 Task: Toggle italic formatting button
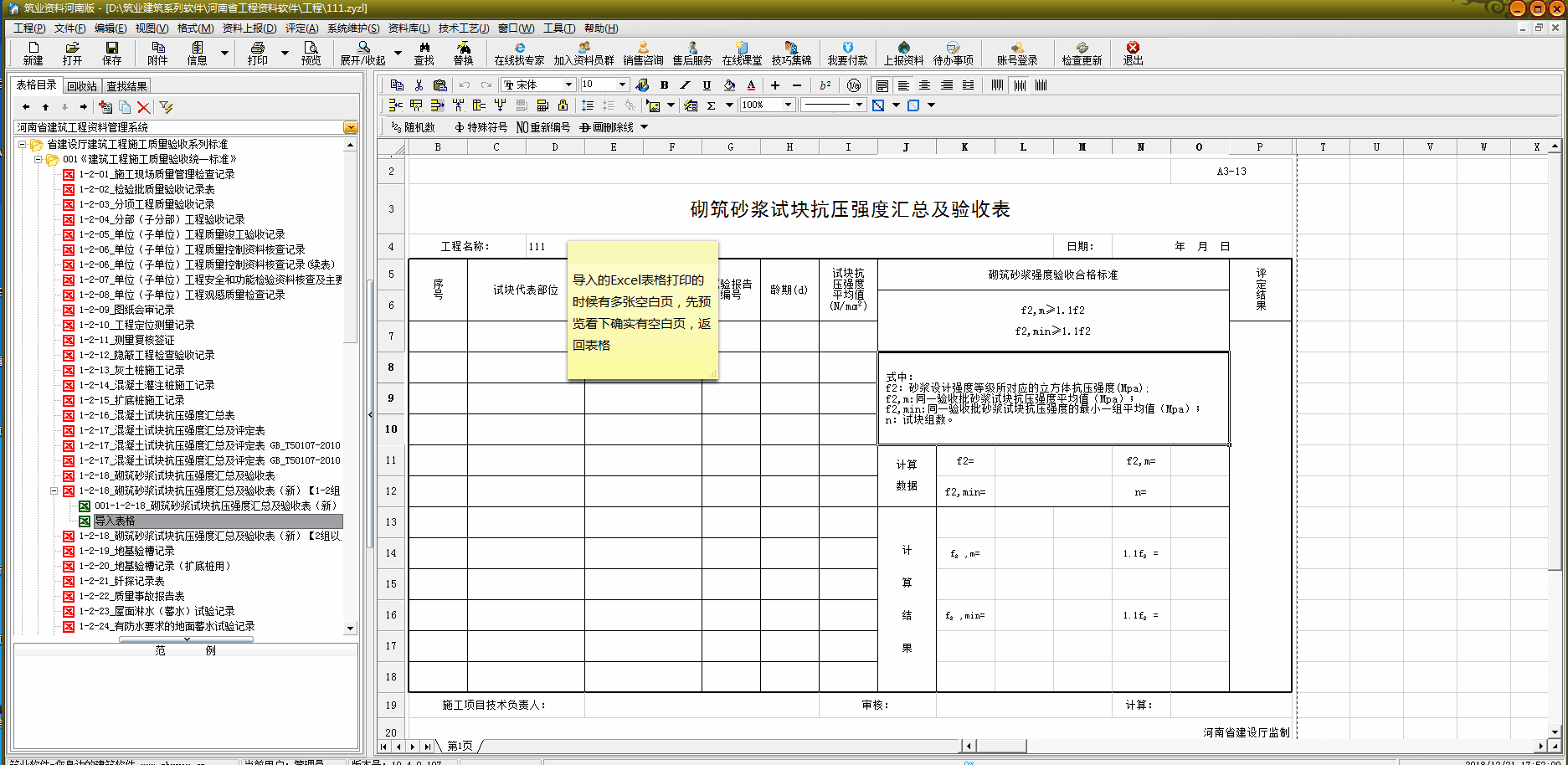tap(685, 85)
